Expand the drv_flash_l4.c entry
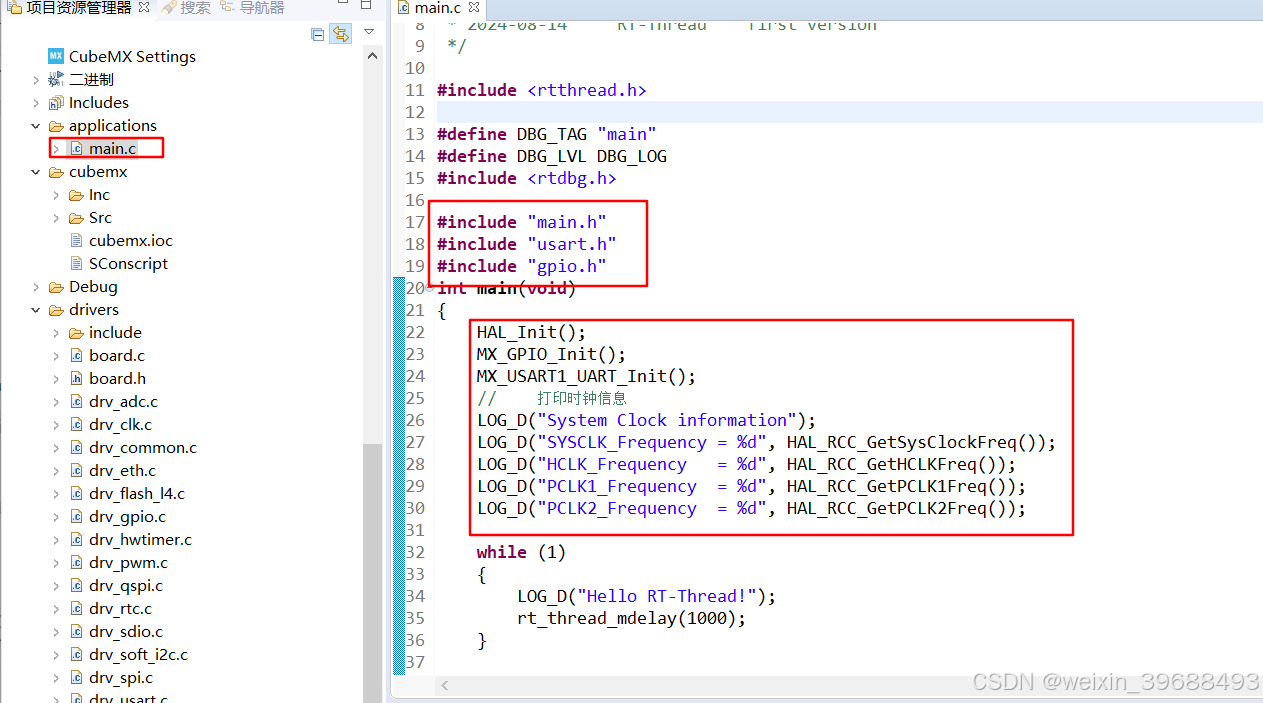Image resolution: width=1263 pixels, height=703 pixels. [56, 493]
